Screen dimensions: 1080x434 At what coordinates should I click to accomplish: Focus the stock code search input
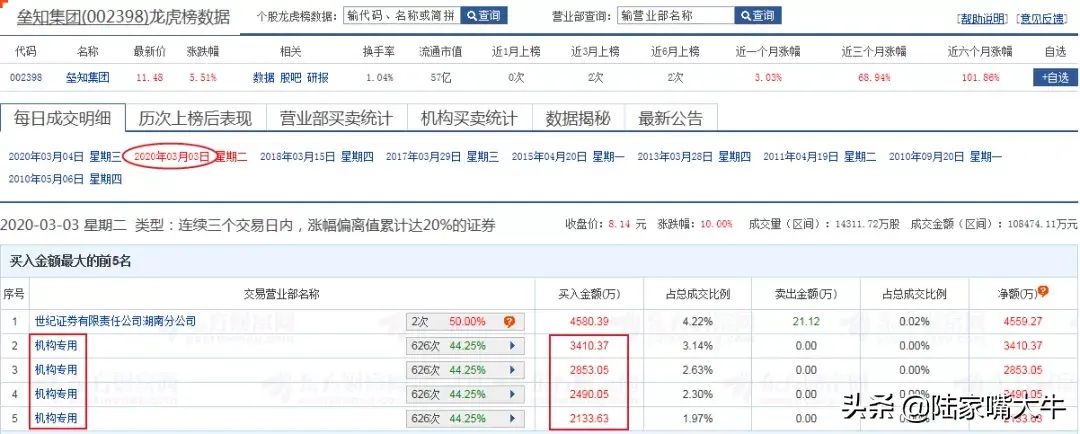click(400, 16)
